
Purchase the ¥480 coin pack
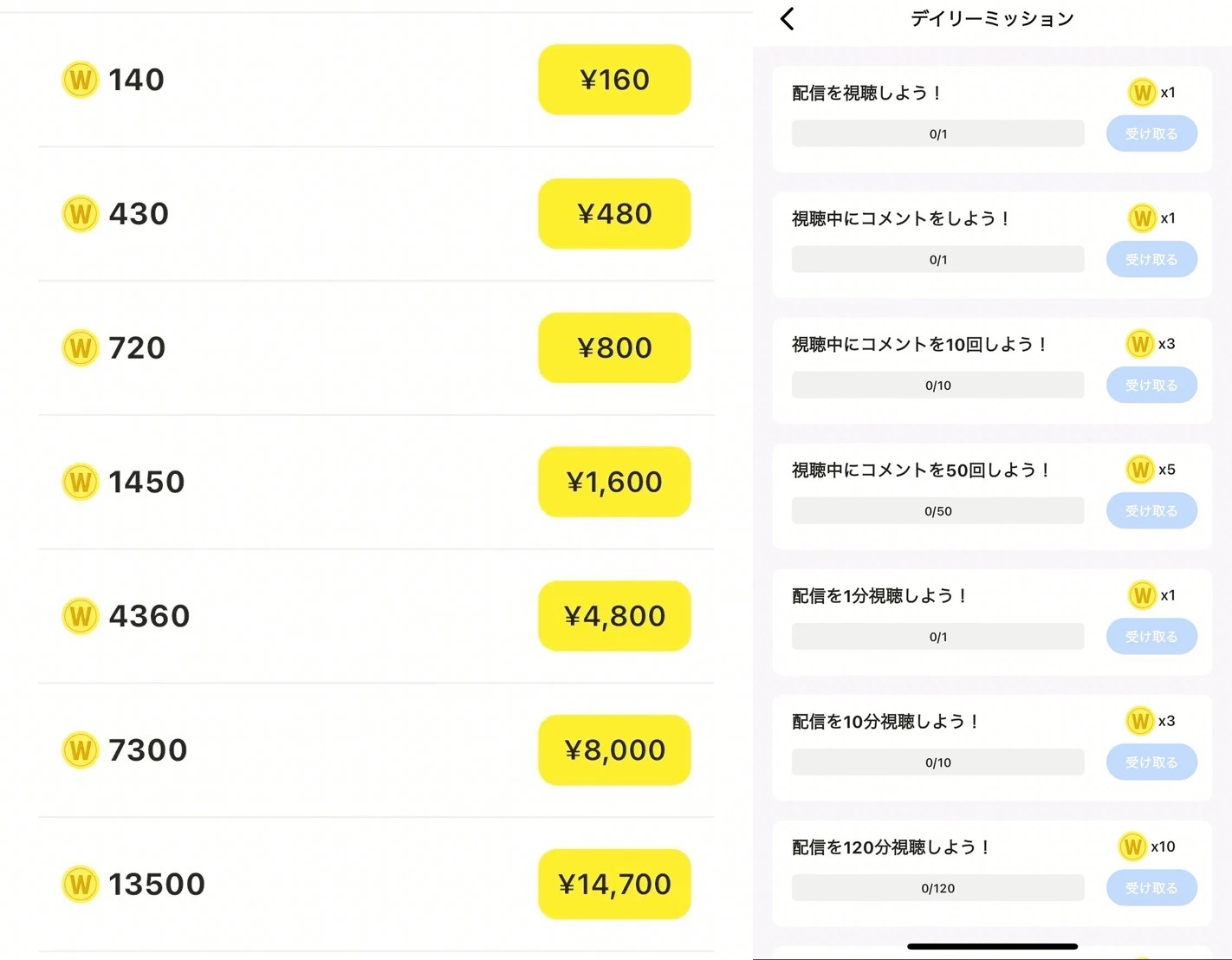tap(614, 214)
